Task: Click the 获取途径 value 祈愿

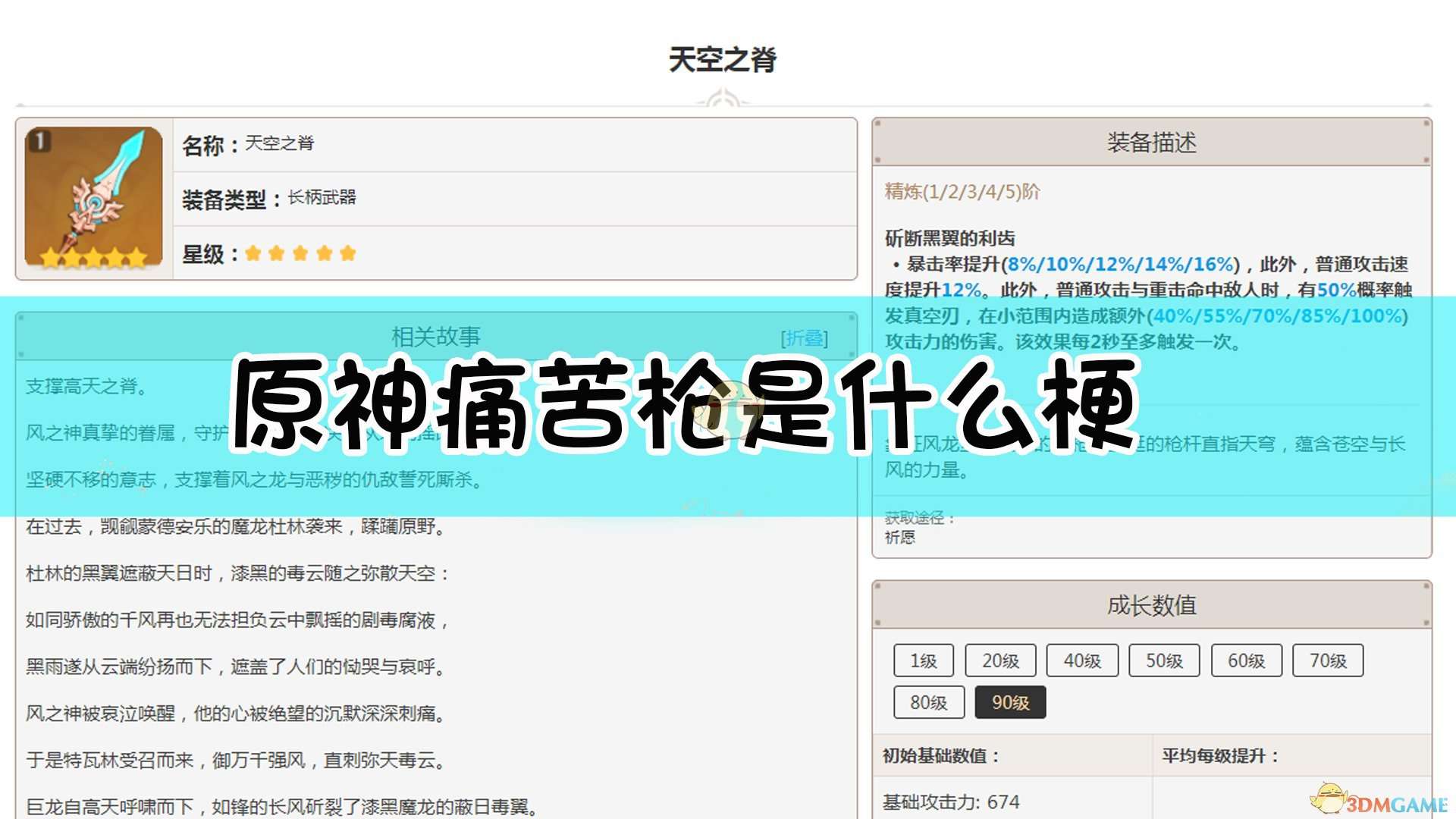Action: click(900, 537)
